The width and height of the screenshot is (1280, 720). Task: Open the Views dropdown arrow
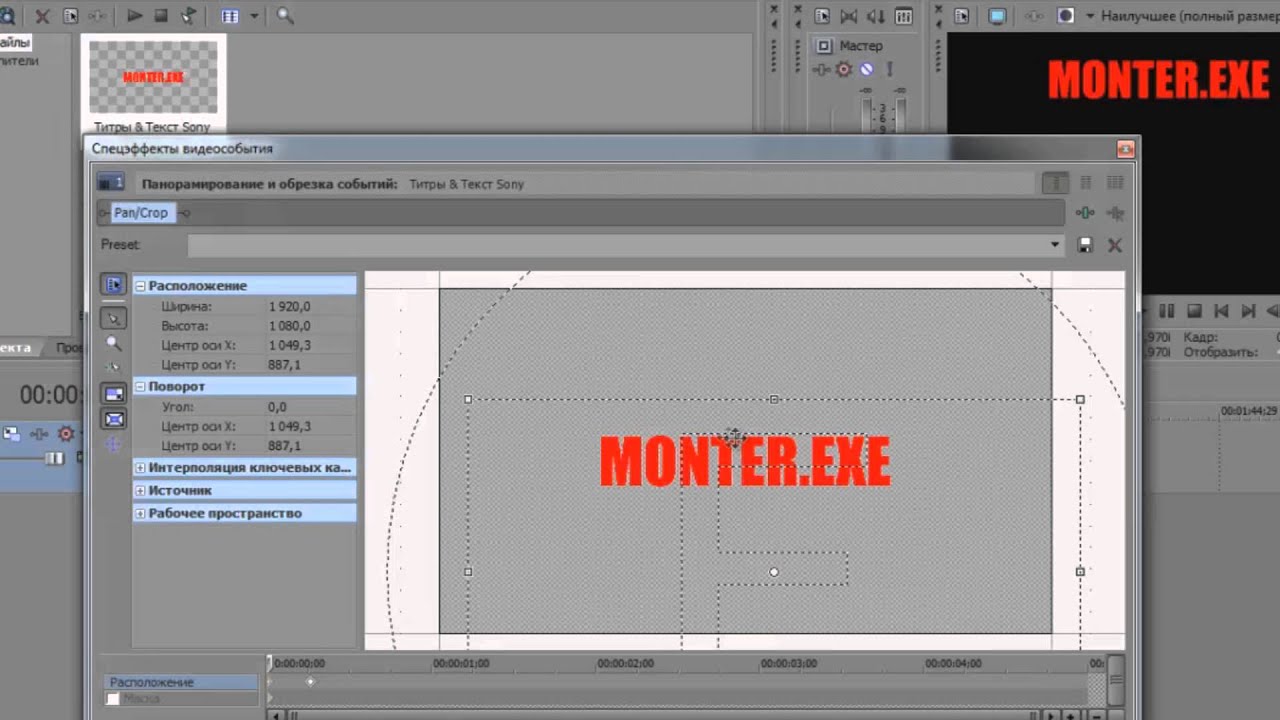point(254,16)
